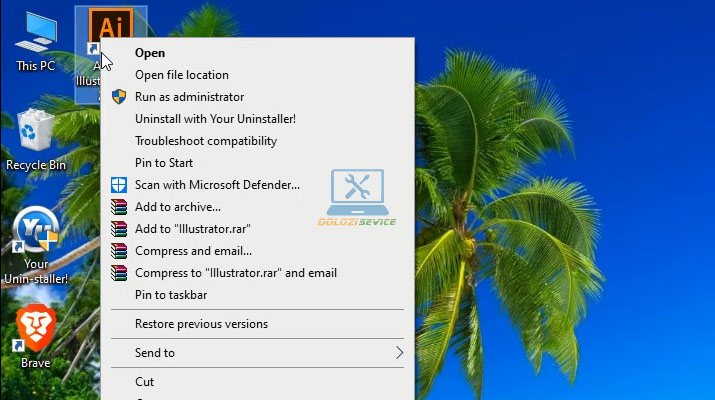Click Cut in the context menu
This screenshot has height=400, width=715.
(x=145, y=381)
